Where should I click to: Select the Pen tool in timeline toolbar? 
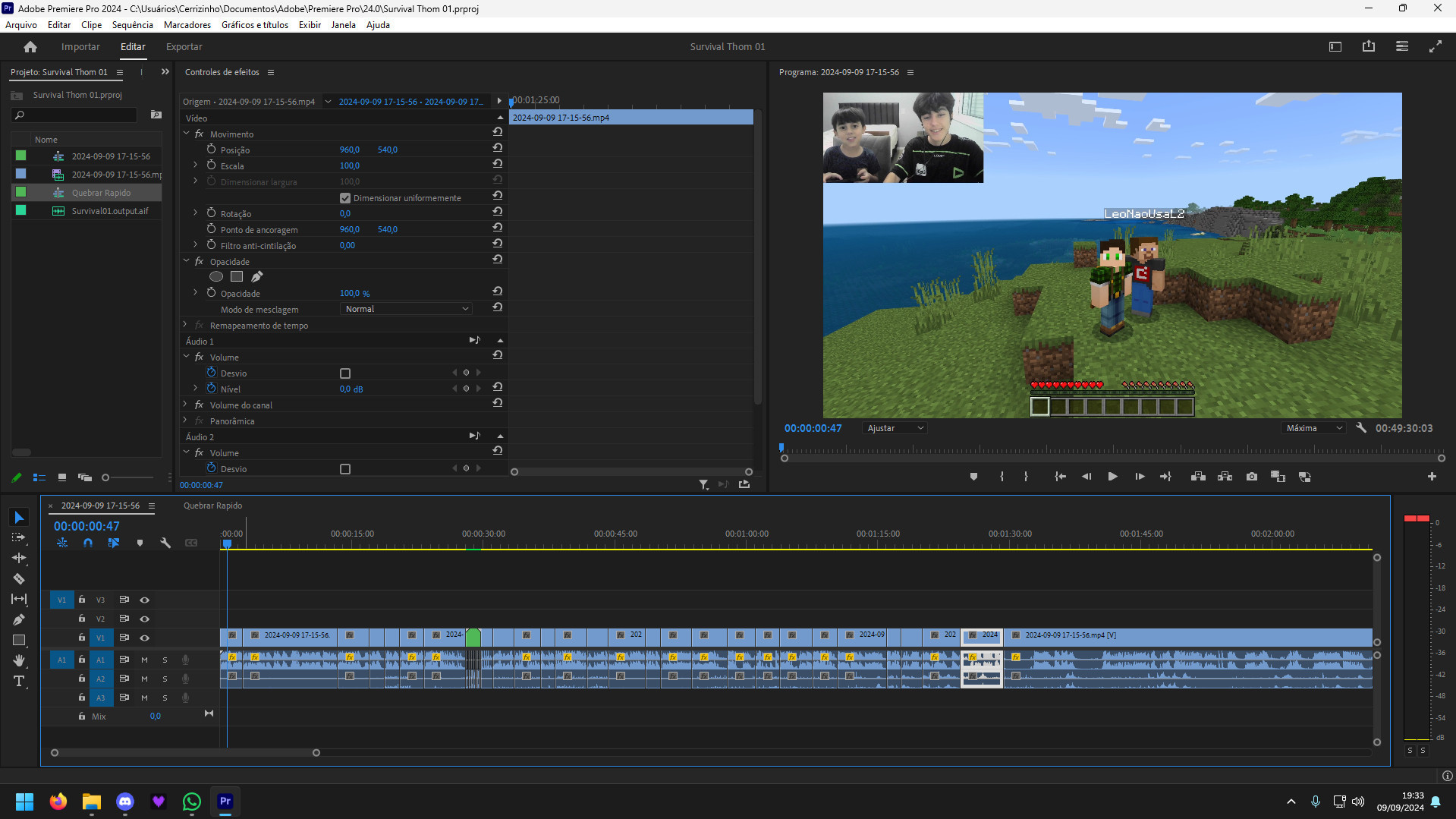click(x=19, y=619)
